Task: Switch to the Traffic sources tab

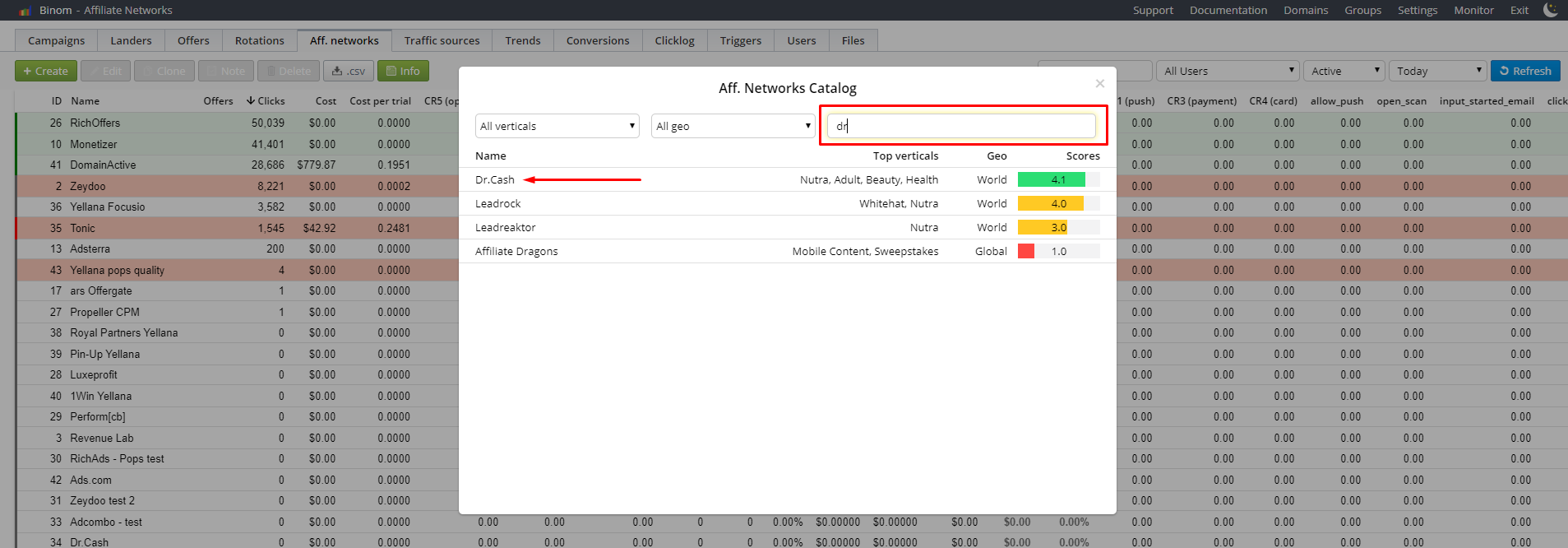Action: point(442,40)
